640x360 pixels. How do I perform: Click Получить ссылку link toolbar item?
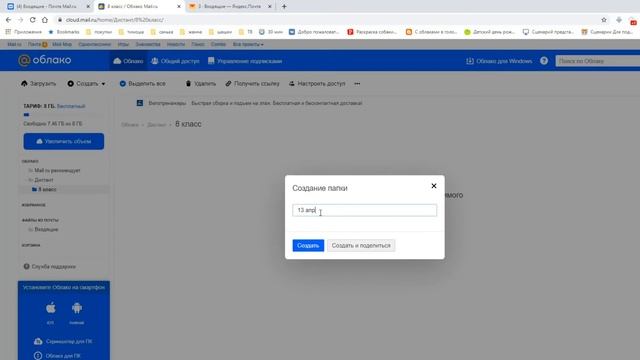252,83
